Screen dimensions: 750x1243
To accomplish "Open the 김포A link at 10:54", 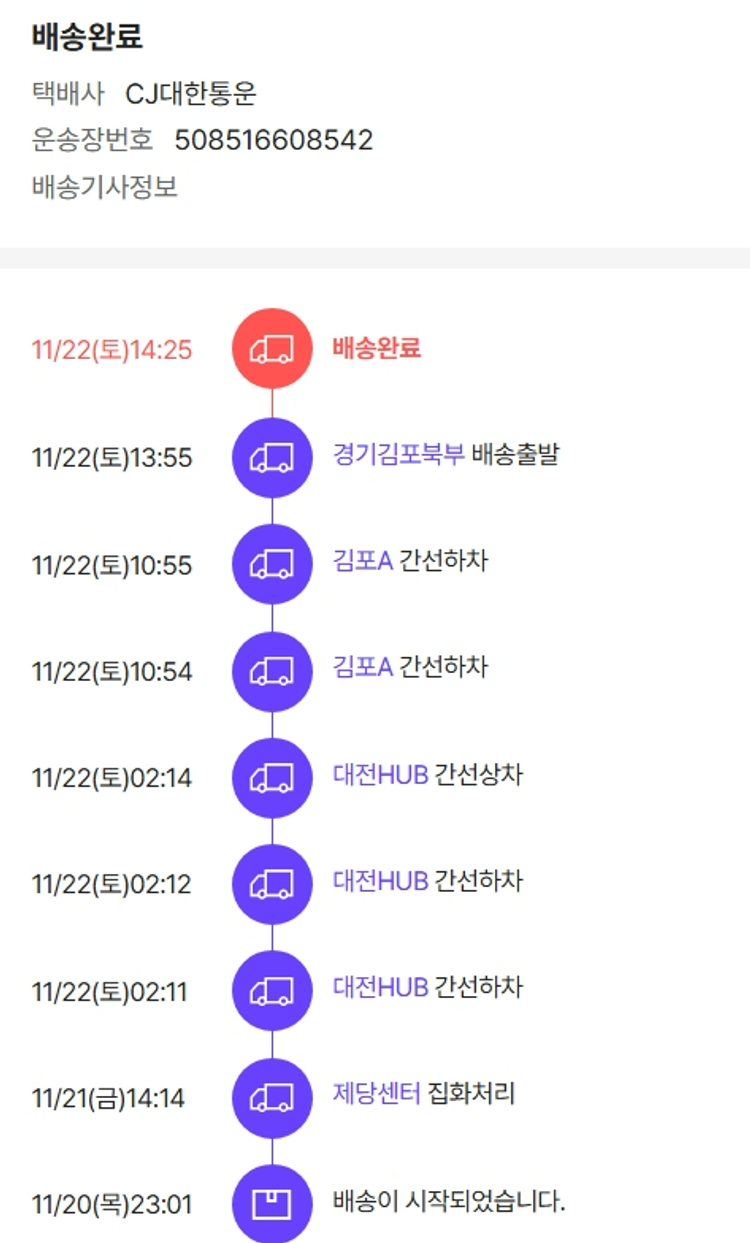I will pyautogui.click(x=363, y=667).
